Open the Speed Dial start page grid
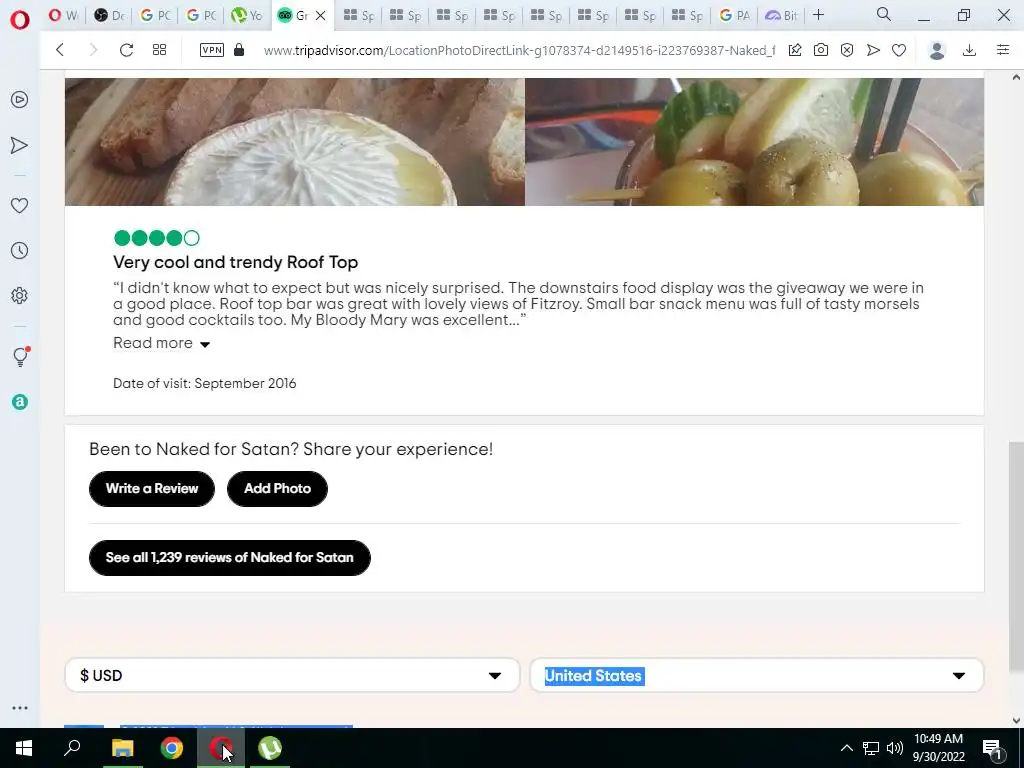The width and height of the screenshot is (1024, 768). click(159, 50)
